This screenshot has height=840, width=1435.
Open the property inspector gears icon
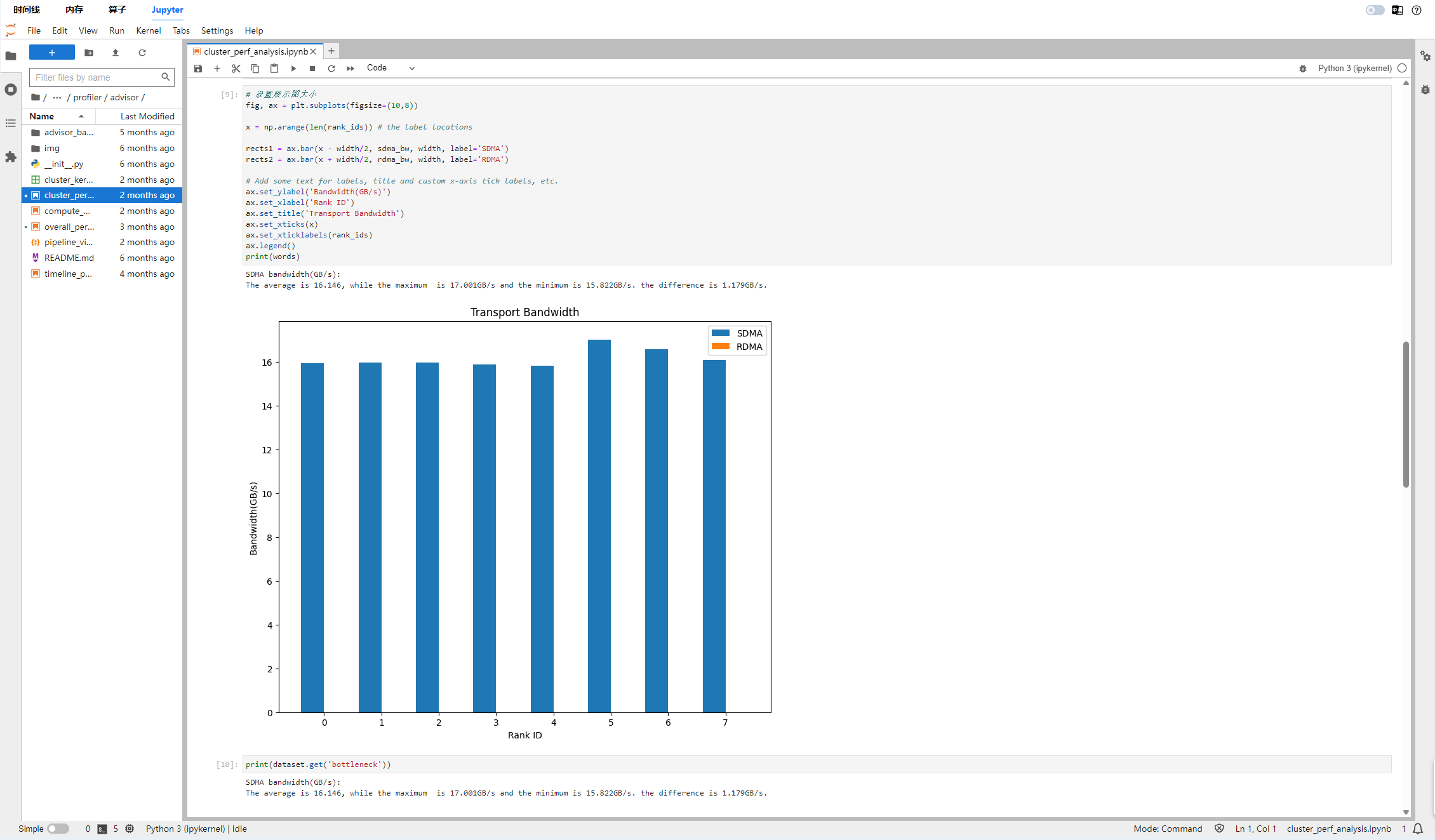click(x=1425, y=56)
